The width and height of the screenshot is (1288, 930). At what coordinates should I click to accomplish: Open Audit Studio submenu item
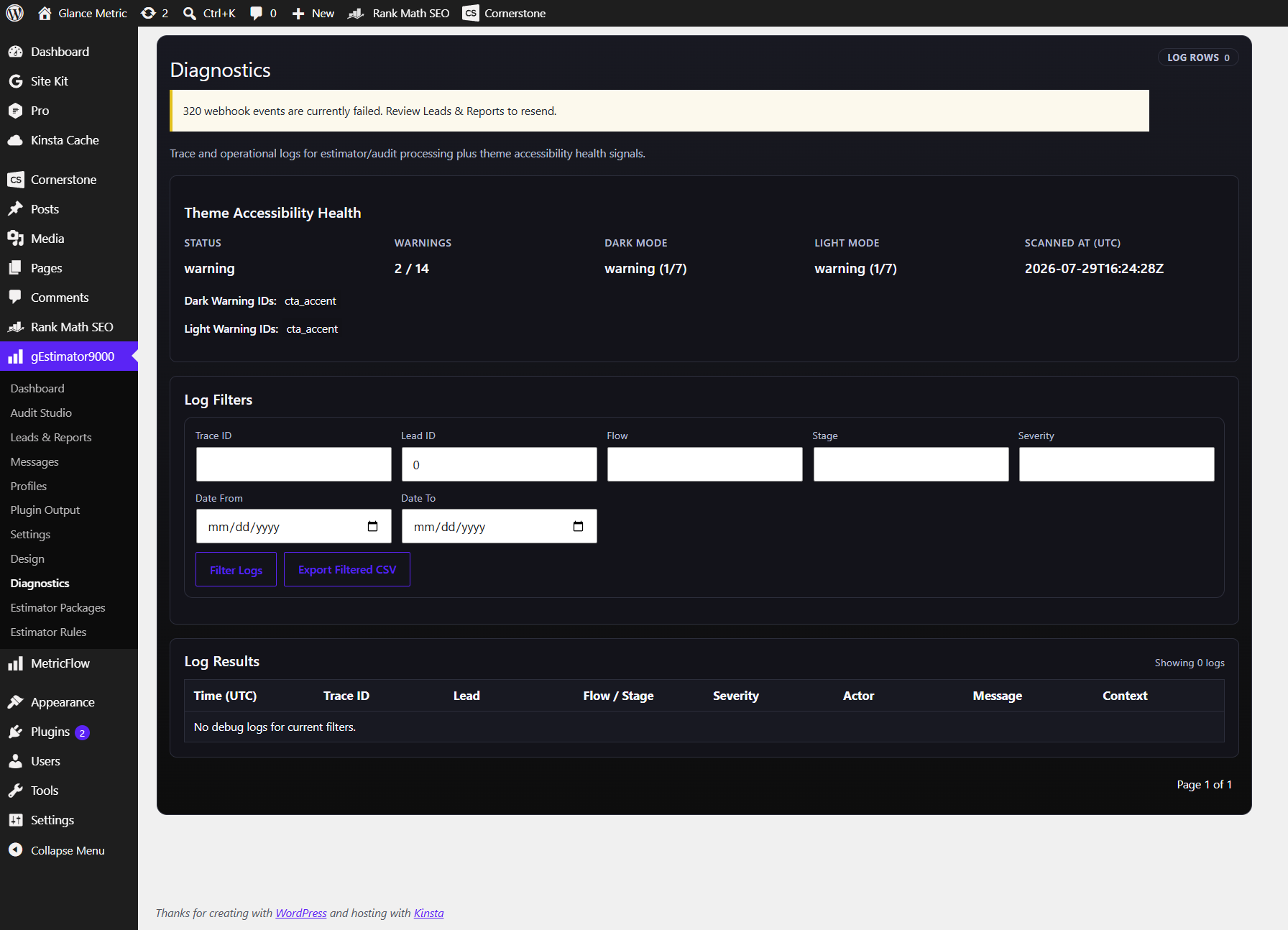point(41,413)
